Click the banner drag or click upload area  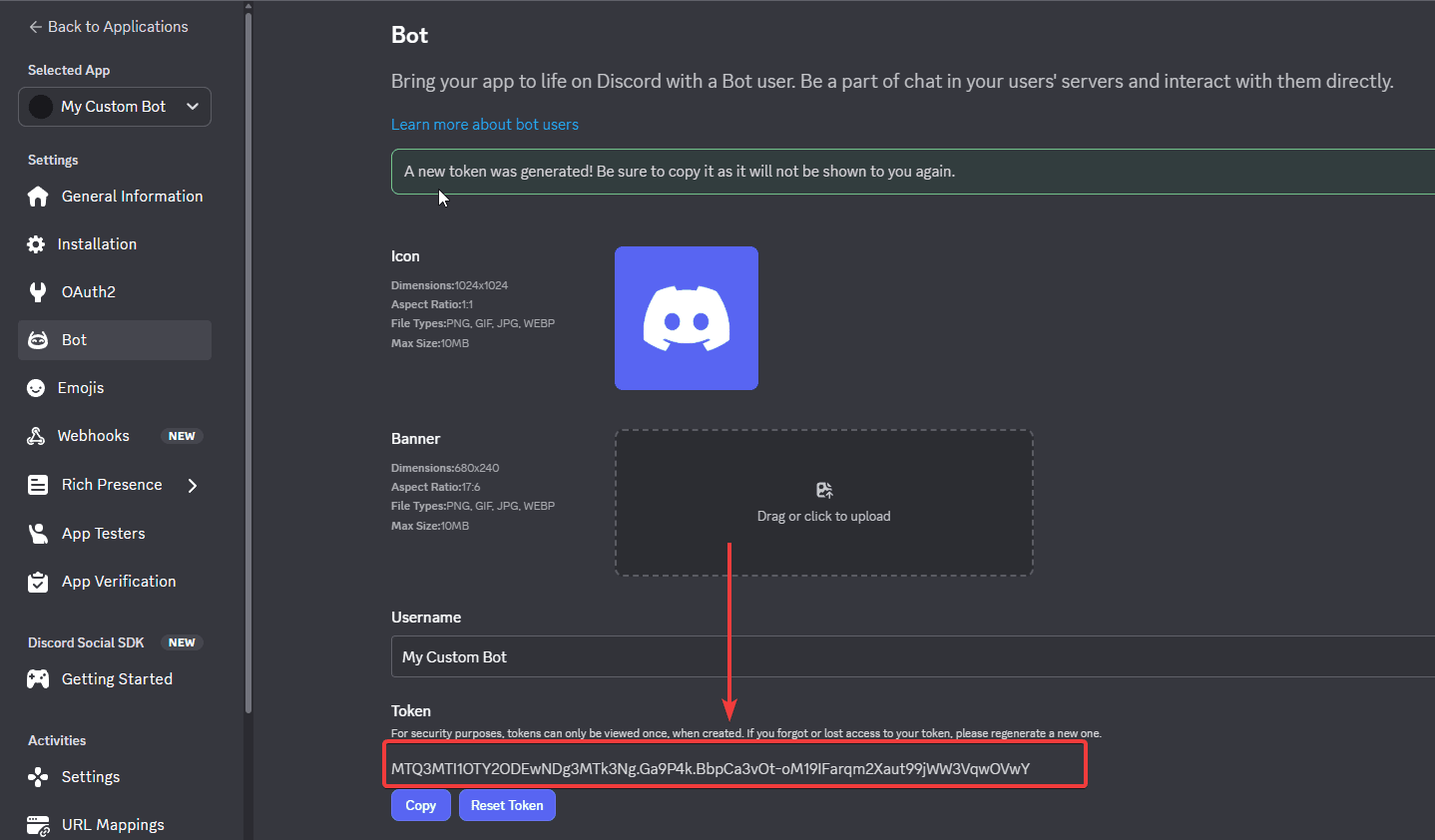[823, 503]
